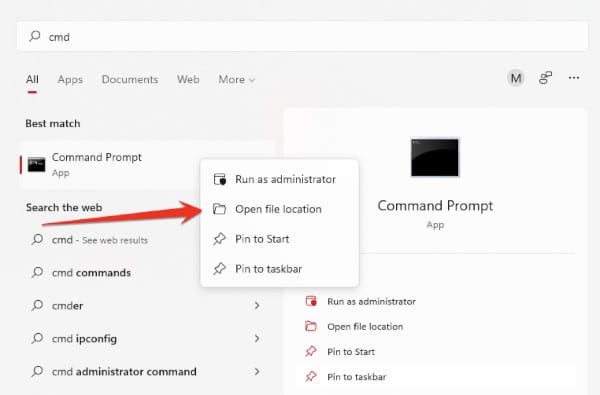Click the folder icon beside context Open file location

(219, 209)
